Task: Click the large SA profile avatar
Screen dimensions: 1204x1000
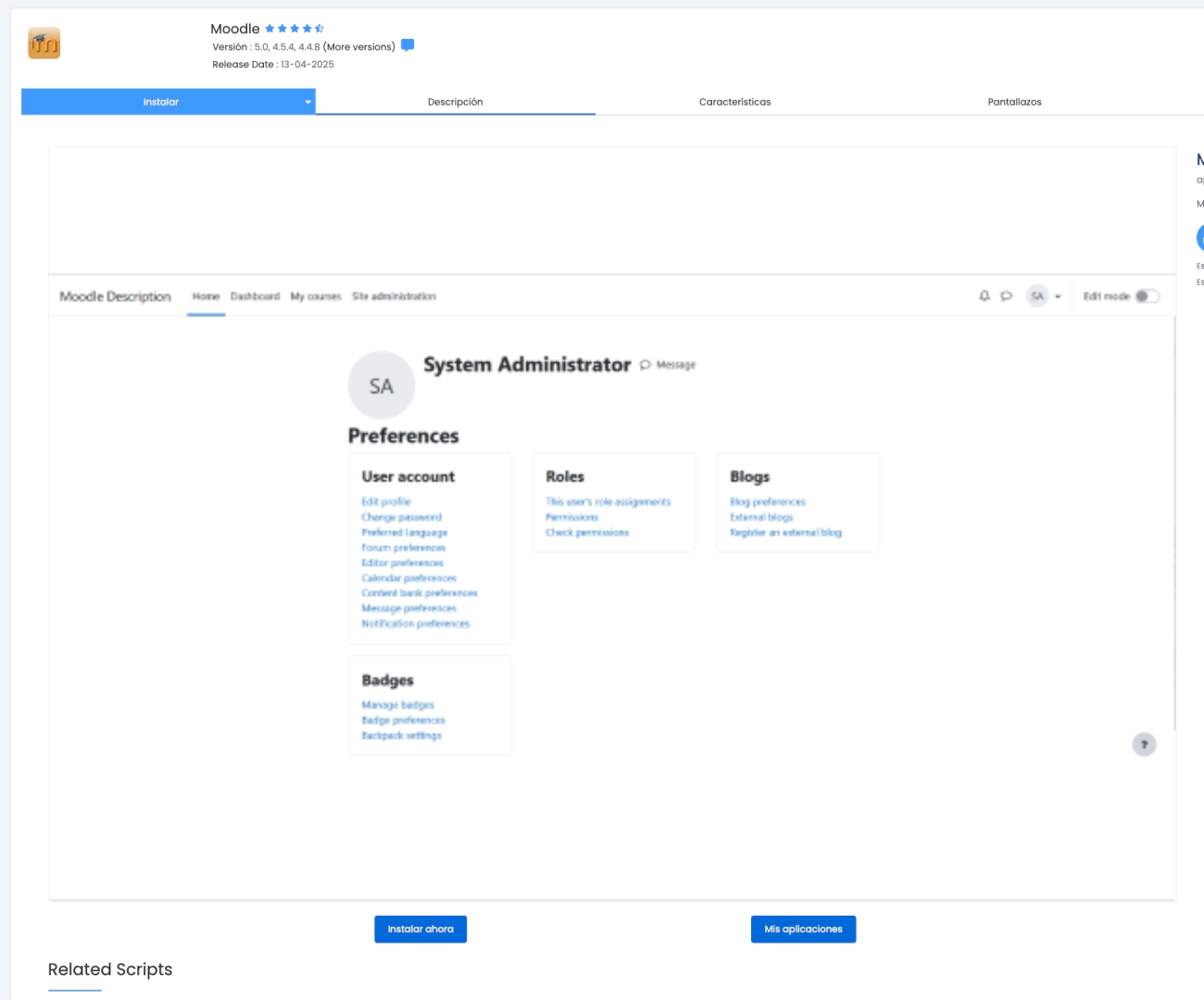Action: point(382,385)
